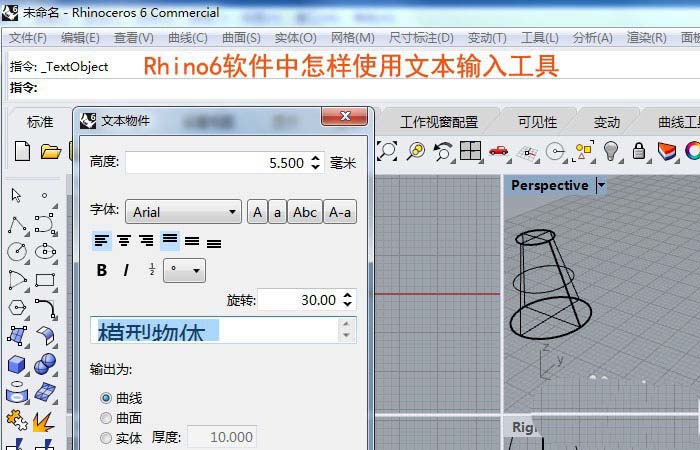Close the 文本物件 dialog

click(345, 117)
